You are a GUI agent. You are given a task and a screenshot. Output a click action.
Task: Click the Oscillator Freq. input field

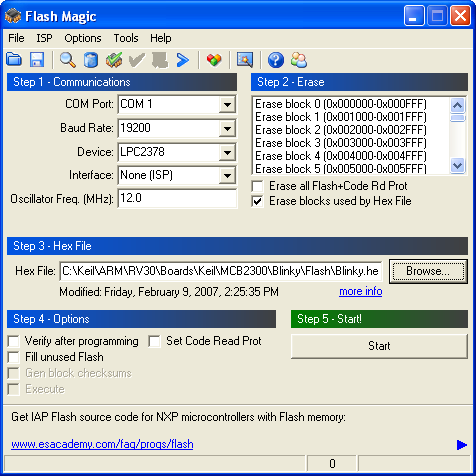click(x=177, y=198)
